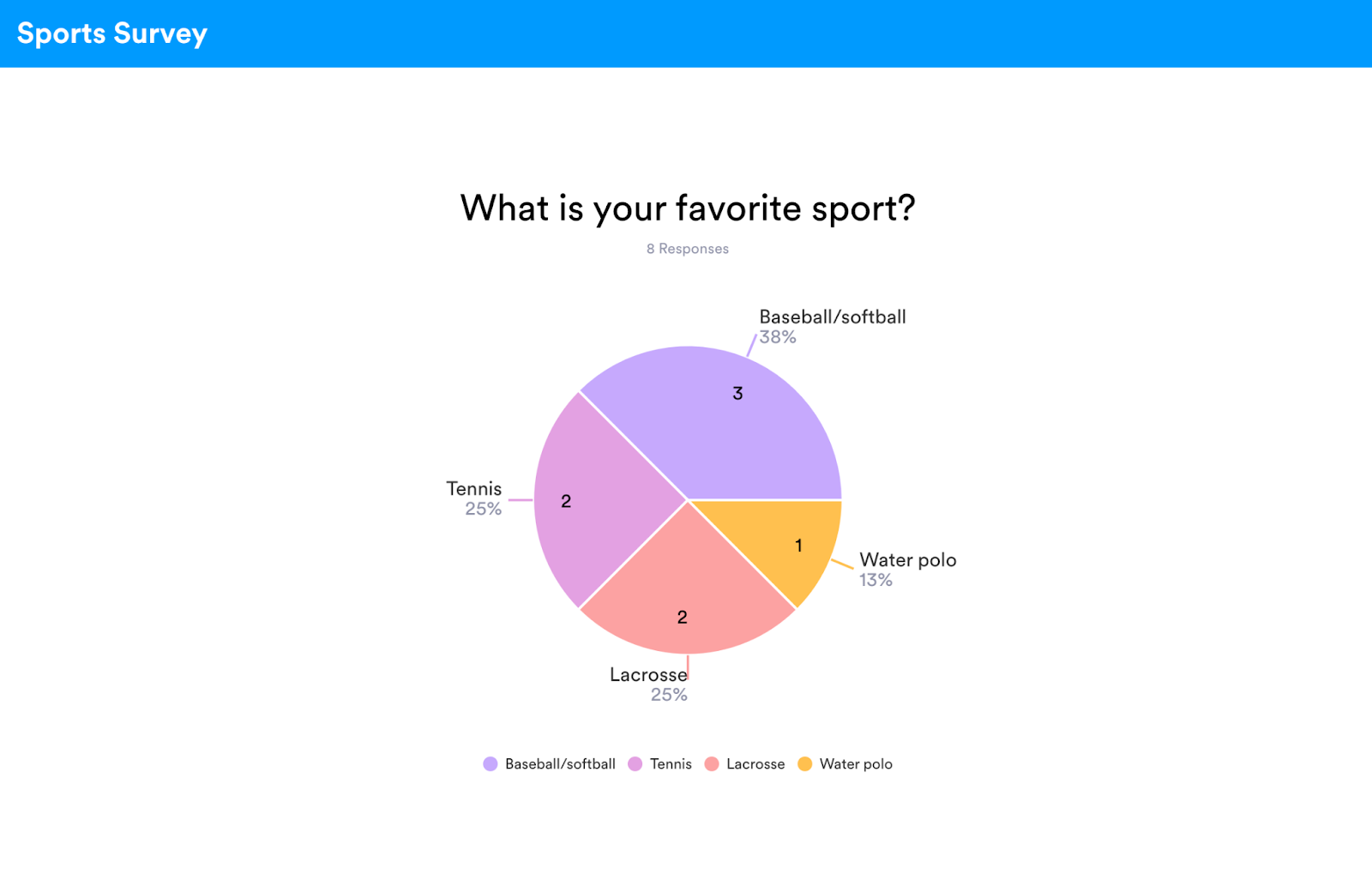Click the '8 Responses' subtitle

pos(688,249)
